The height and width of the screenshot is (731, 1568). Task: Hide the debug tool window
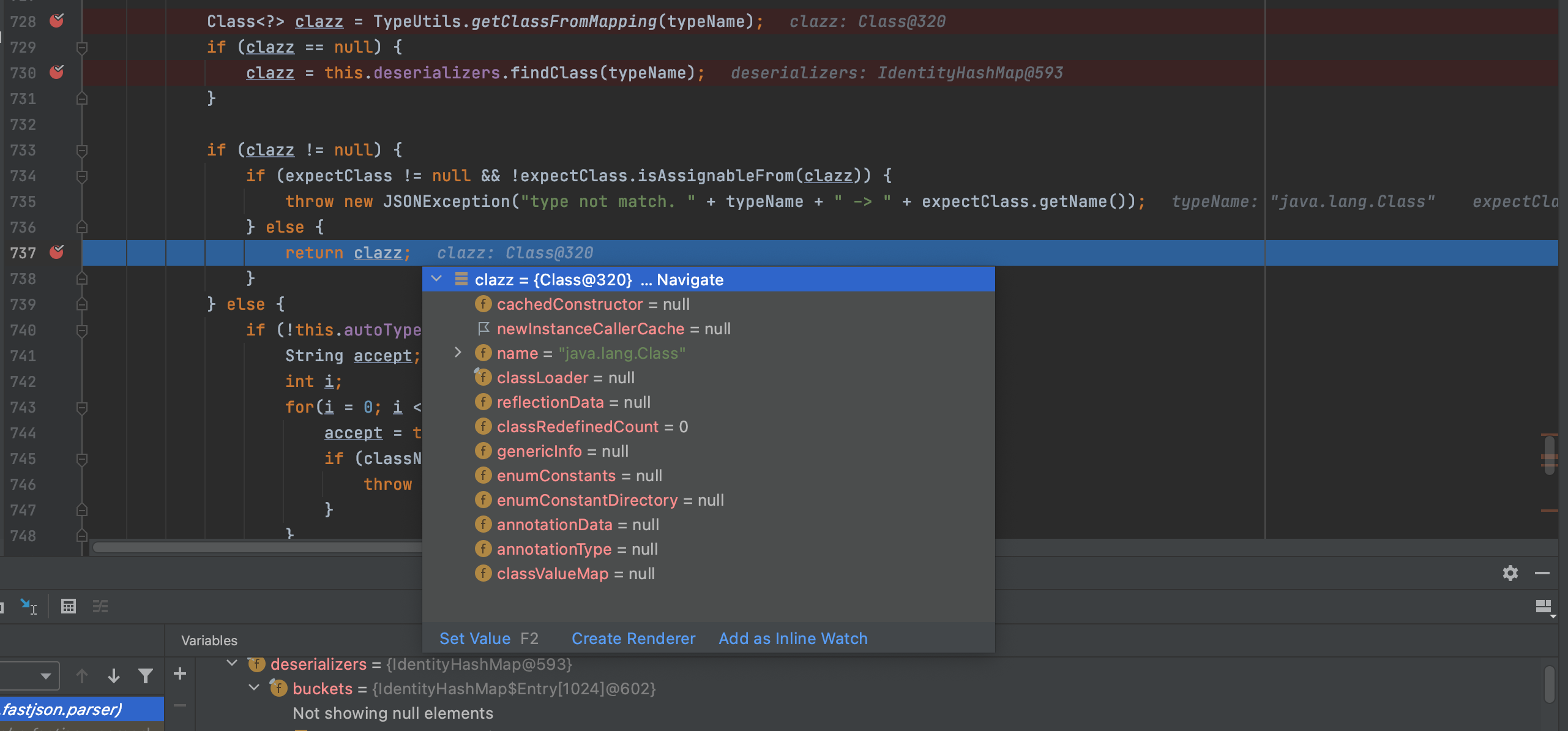click(1542, 573)
